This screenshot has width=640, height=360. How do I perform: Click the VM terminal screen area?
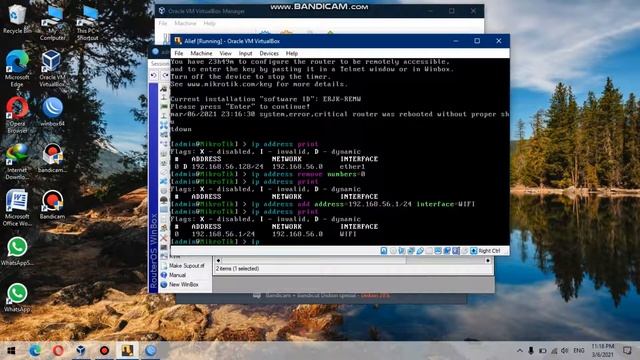tap(340, 152)
